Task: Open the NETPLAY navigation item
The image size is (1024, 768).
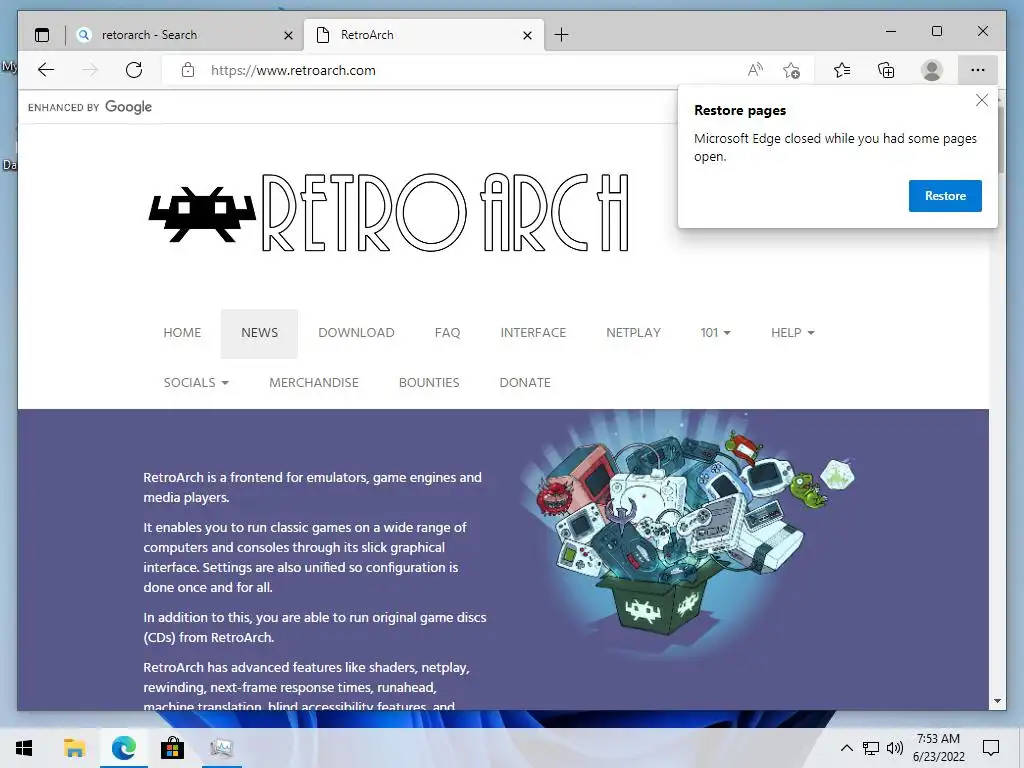Action: coord(633,332)
